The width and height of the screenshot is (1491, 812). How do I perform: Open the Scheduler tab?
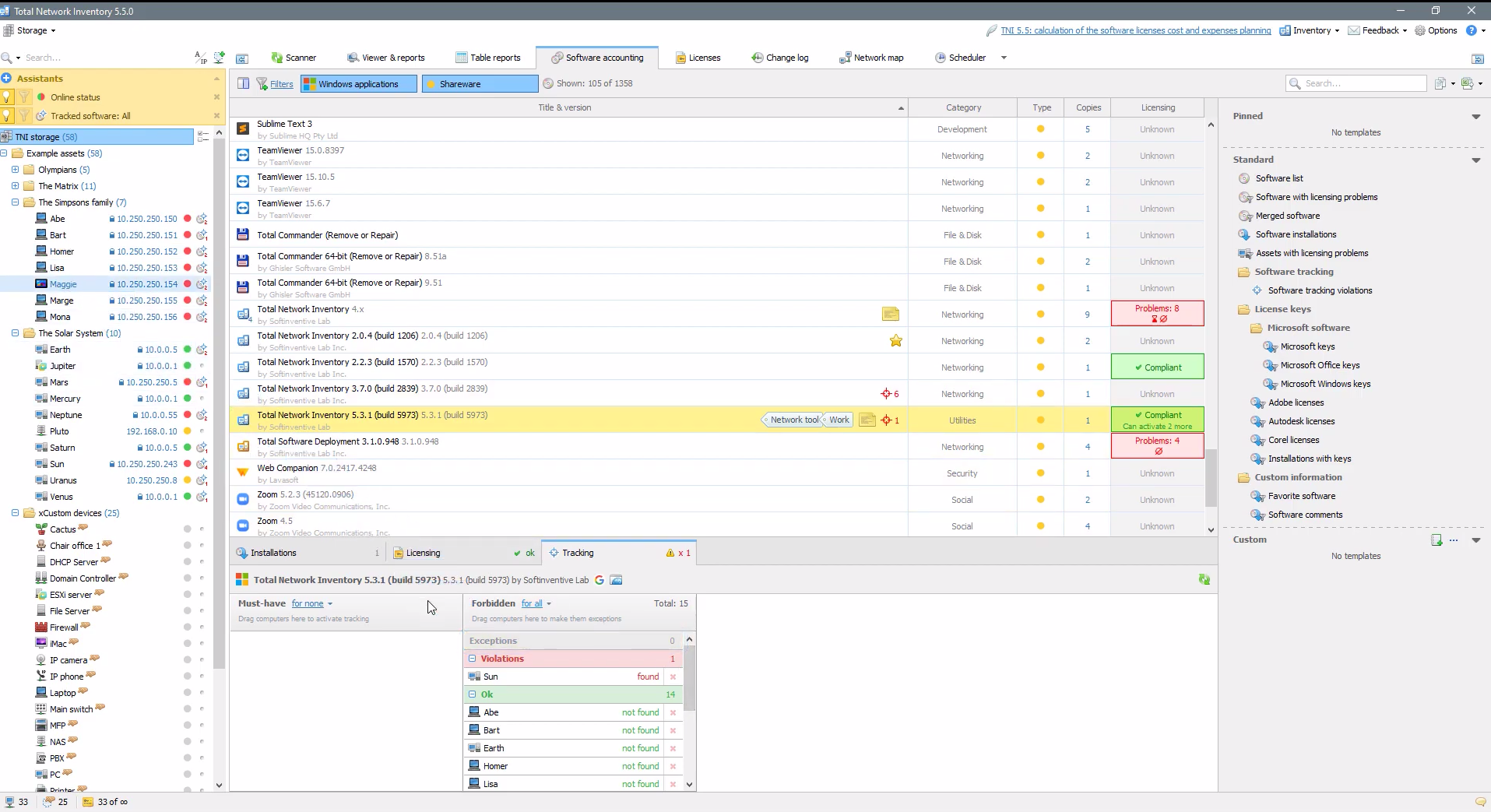pyautogui.click(x=961, y=58)
